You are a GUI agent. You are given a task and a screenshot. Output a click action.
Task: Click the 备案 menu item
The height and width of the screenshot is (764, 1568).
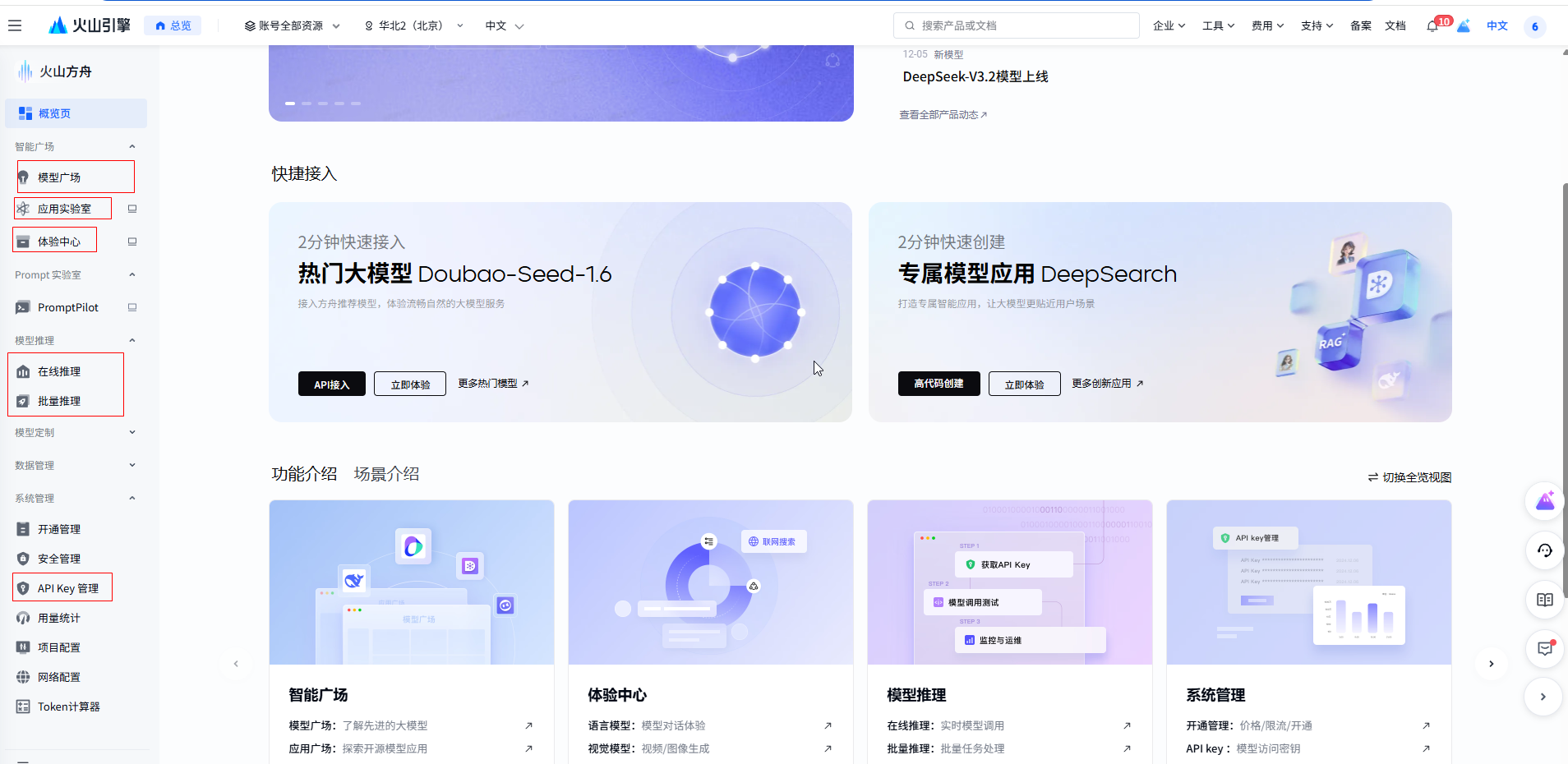point(1361,26)
